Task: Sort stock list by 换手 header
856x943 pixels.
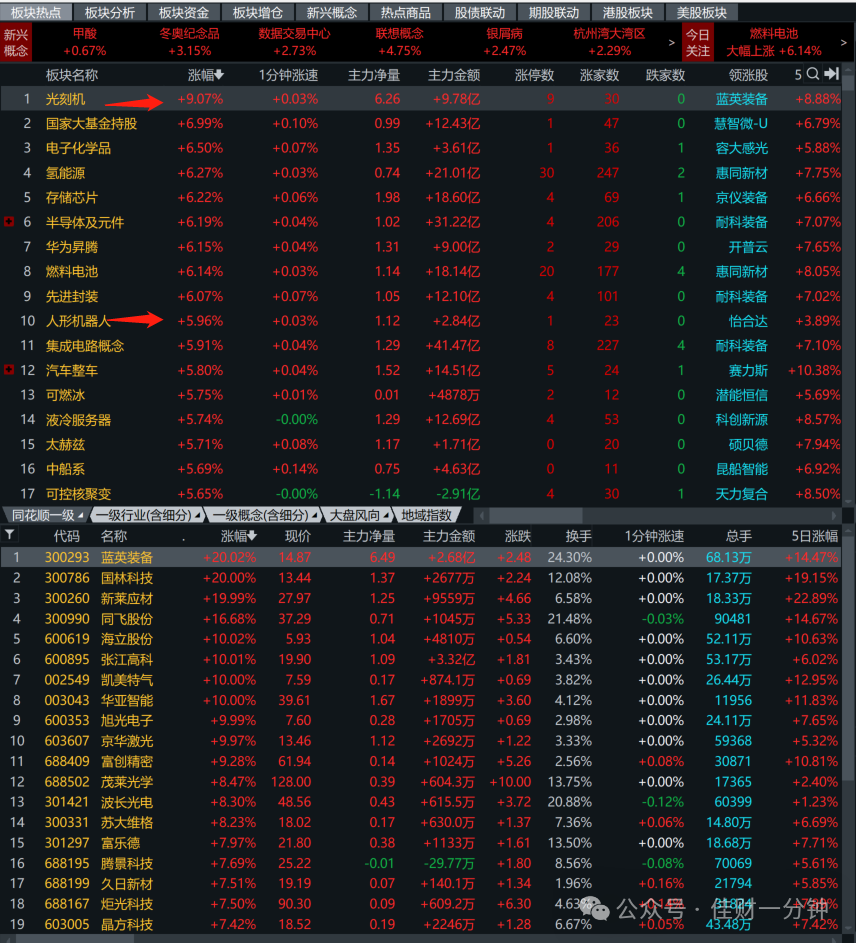Action: [x=579, y=536]
